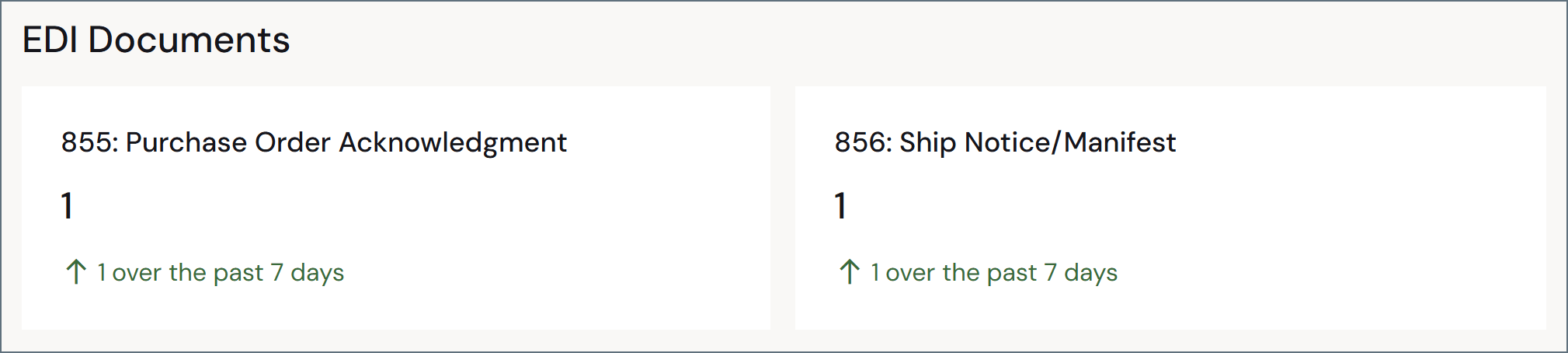Open the 855: Purchase Order Acknowledgment title
The image size is (1568, 353).
click(x=314, y=143)
